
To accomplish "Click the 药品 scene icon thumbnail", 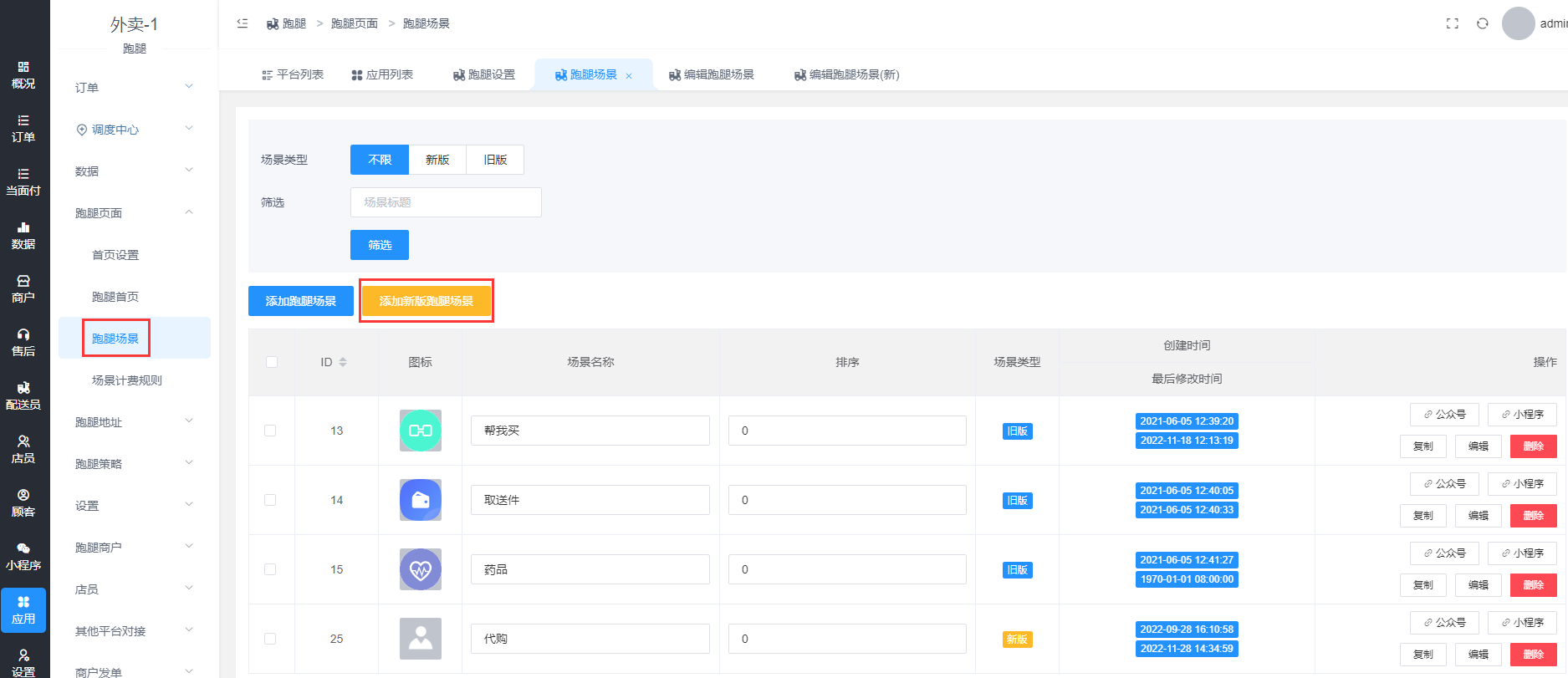I will pyautogui.click(x=421, y=569).
